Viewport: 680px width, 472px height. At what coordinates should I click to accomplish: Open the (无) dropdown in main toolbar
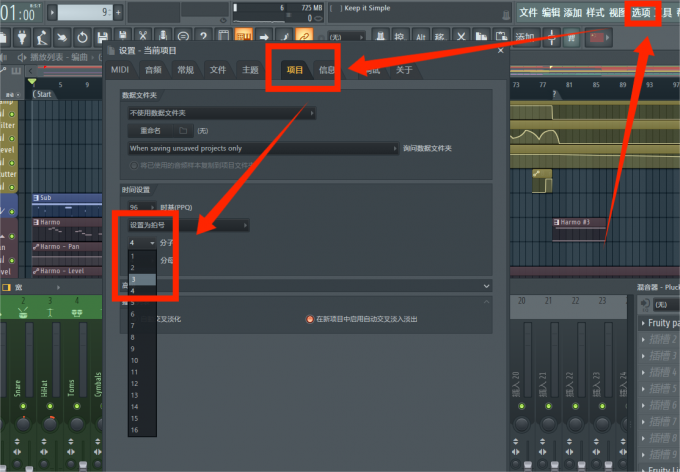point(346,37)
